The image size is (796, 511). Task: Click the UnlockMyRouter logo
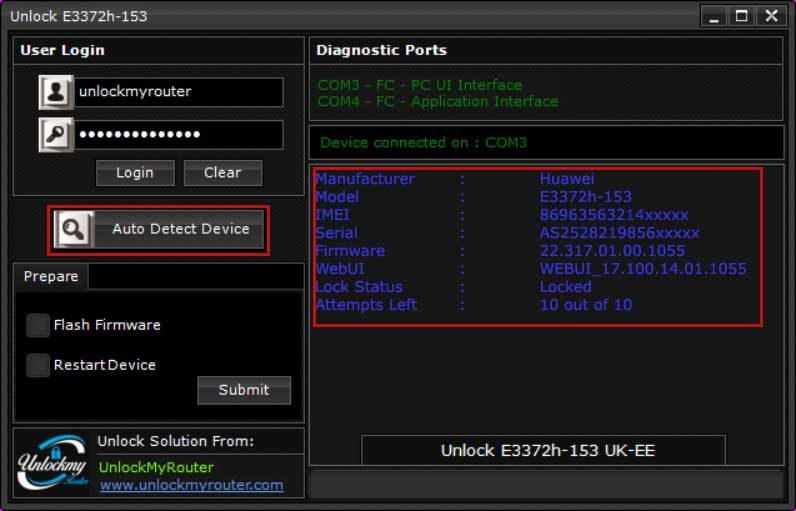pos(53,462)
